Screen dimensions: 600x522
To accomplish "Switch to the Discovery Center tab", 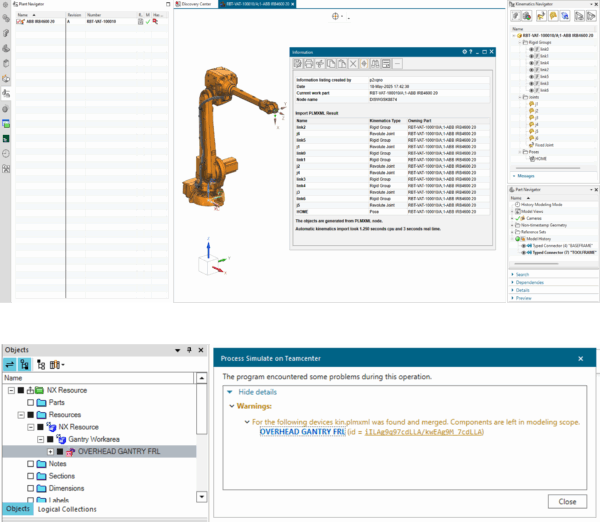I will (198, 4).
